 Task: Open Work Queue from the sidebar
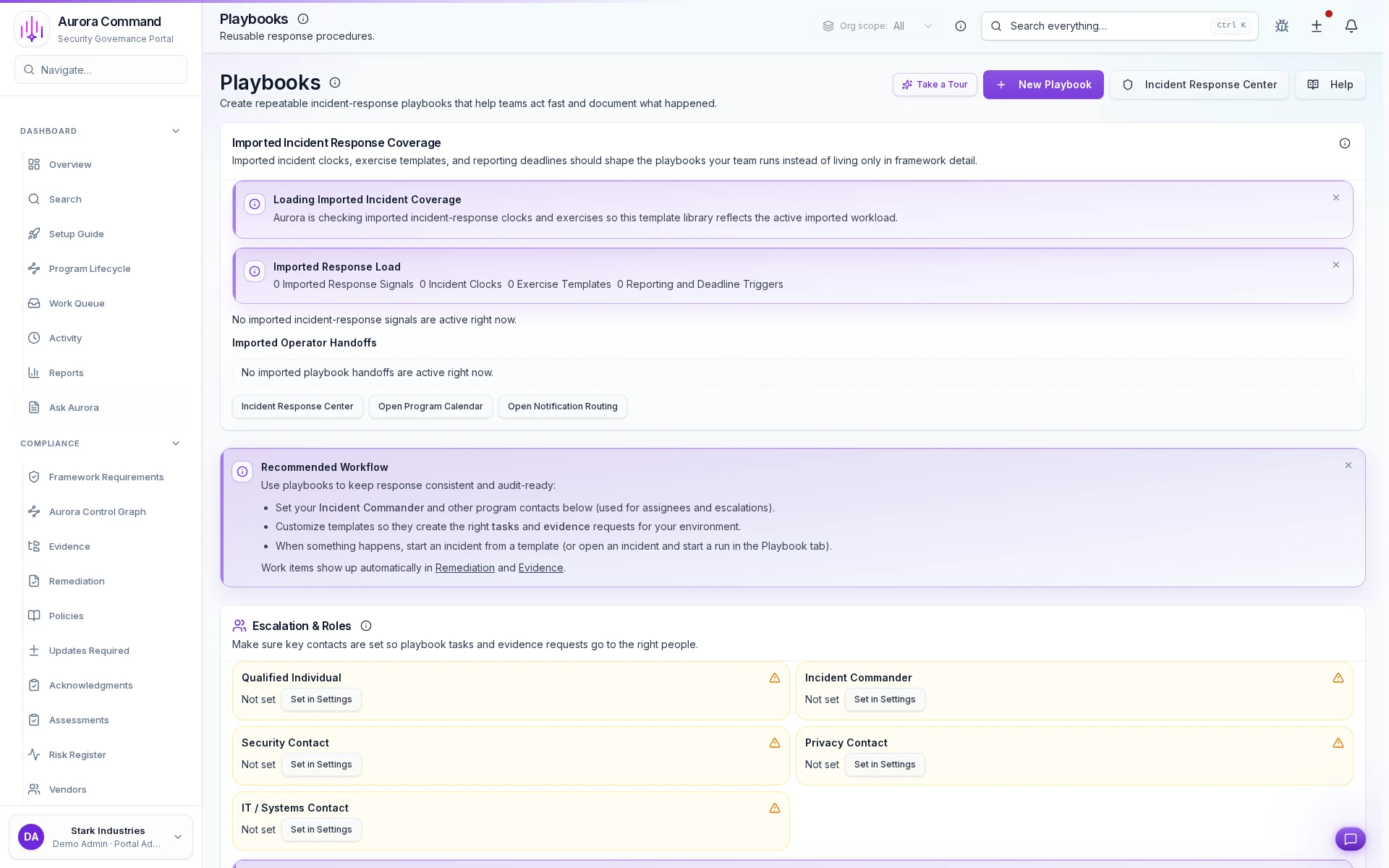[x=75, y=303]
